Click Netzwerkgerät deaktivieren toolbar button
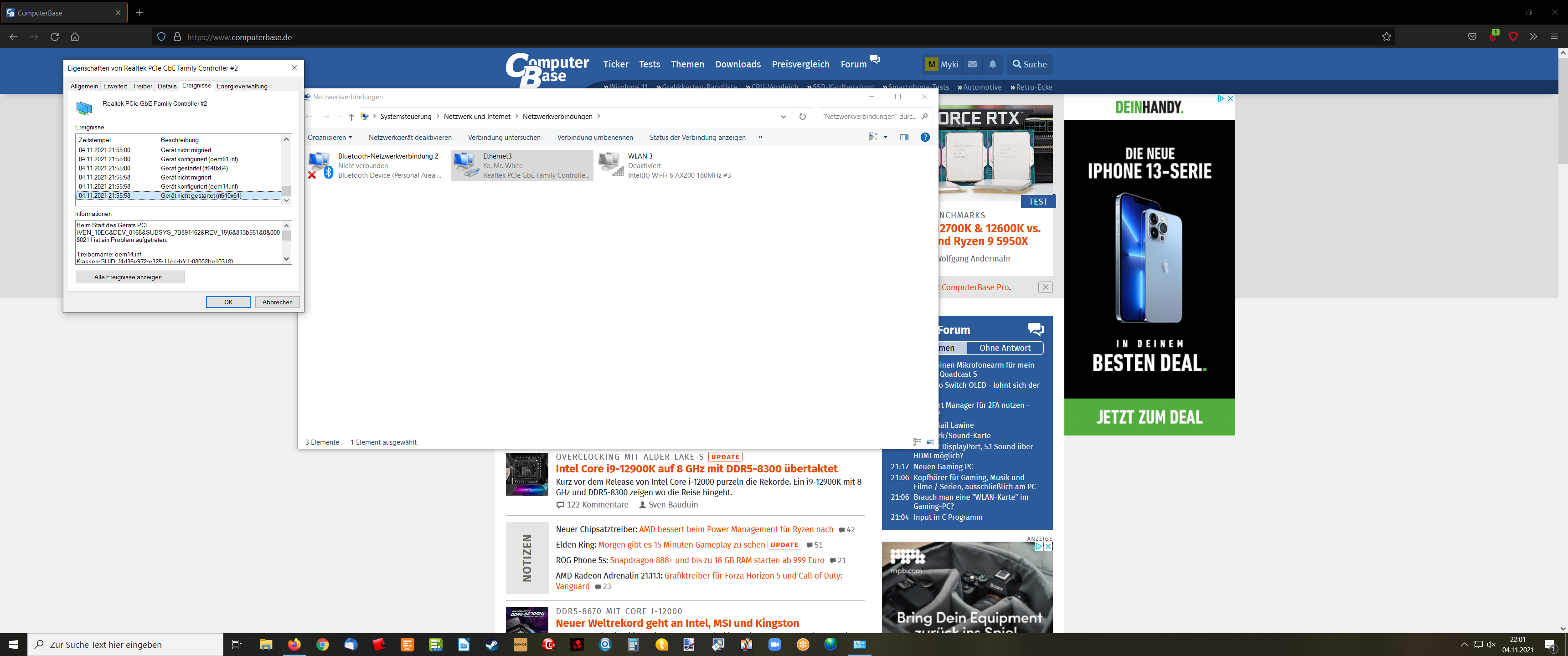This screenshot has width=1568, height=656. point(410,137)
